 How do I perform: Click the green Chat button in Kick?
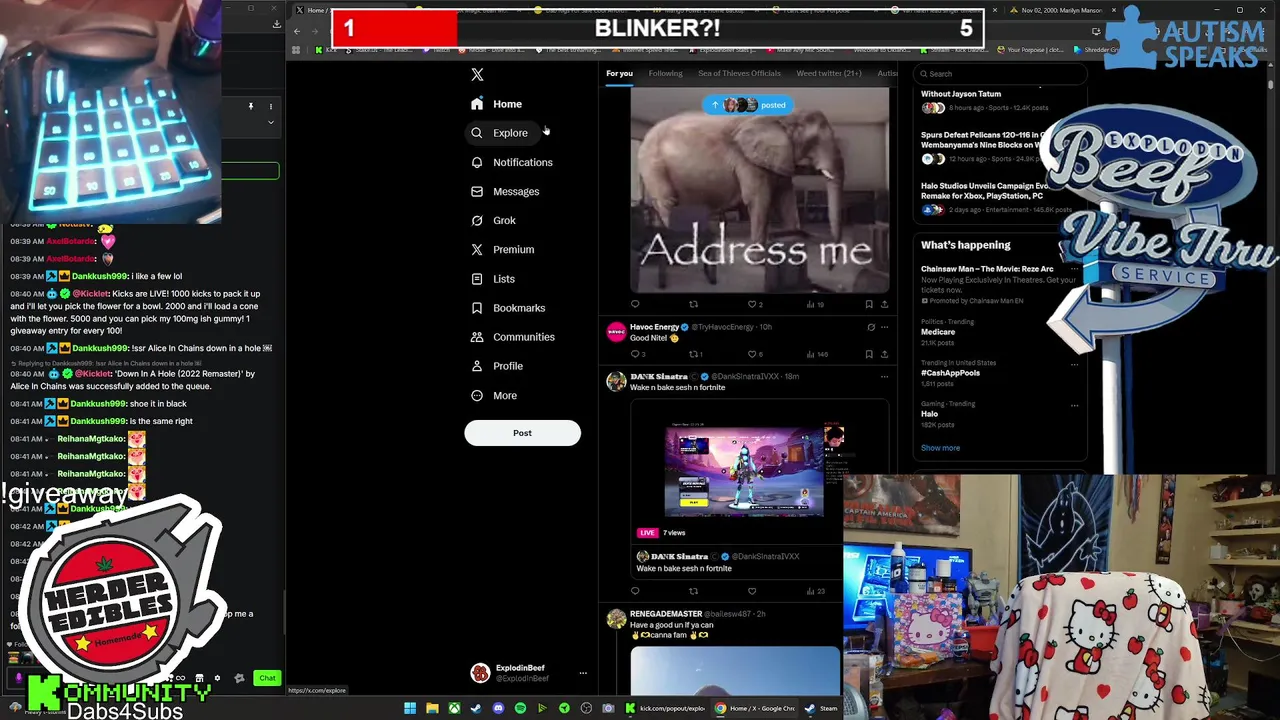click(x=267, y=678)
